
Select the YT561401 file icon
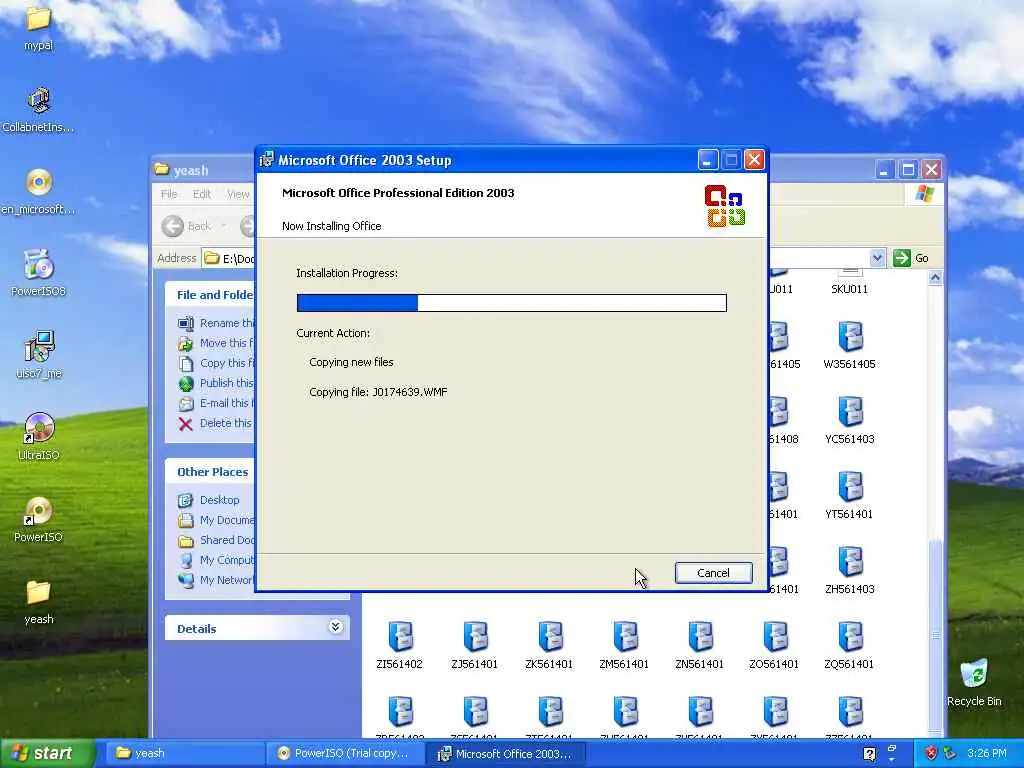point(850,496)
